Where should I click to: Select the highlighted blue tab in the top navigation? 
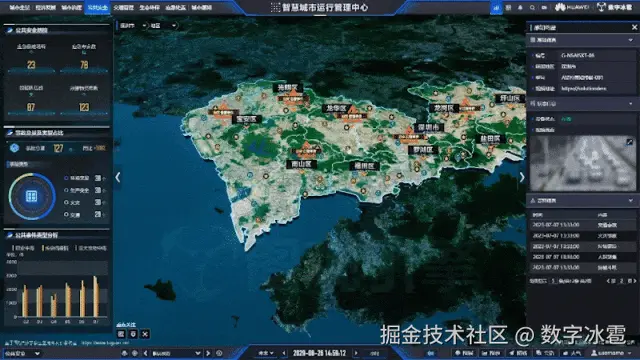(98, 7)
